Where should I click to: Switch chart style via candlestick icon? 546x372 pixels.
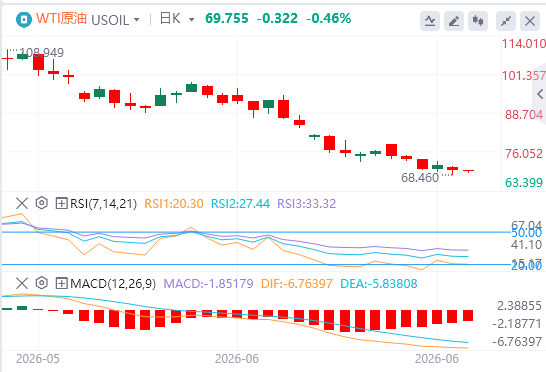pos(478,21)
